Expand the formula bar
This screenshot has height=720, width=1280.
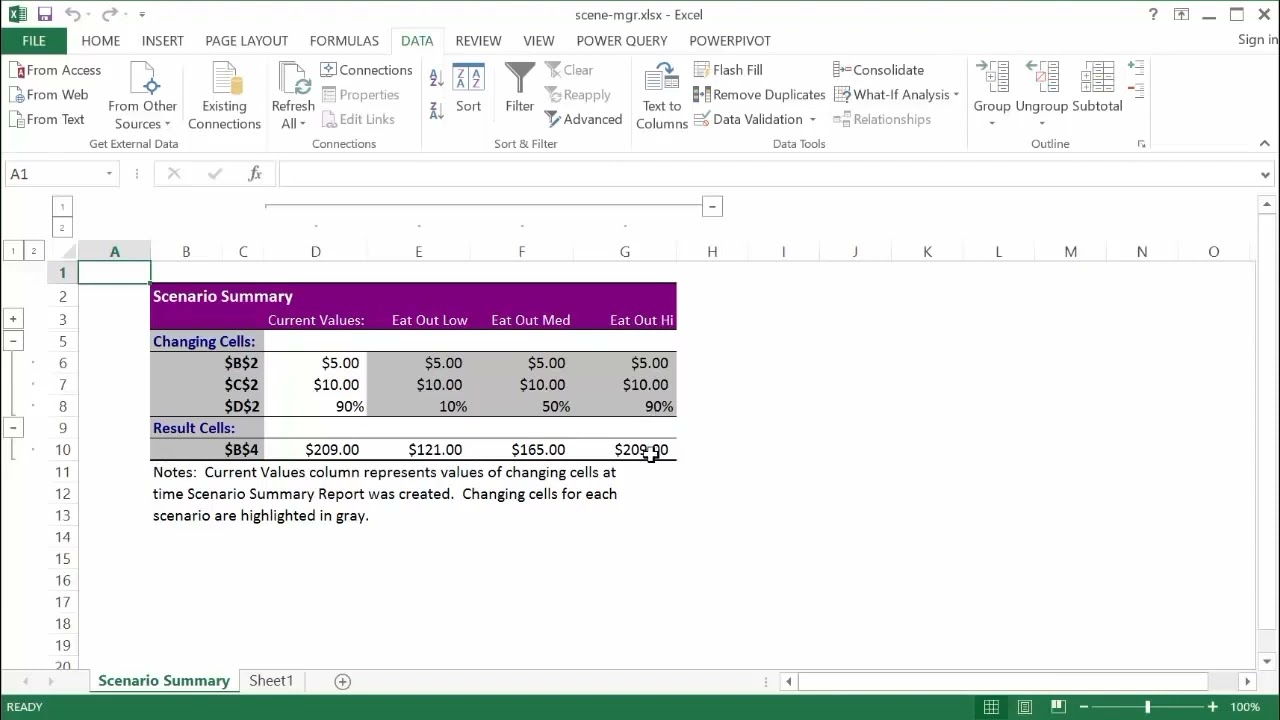click(x=1266, y=174)
